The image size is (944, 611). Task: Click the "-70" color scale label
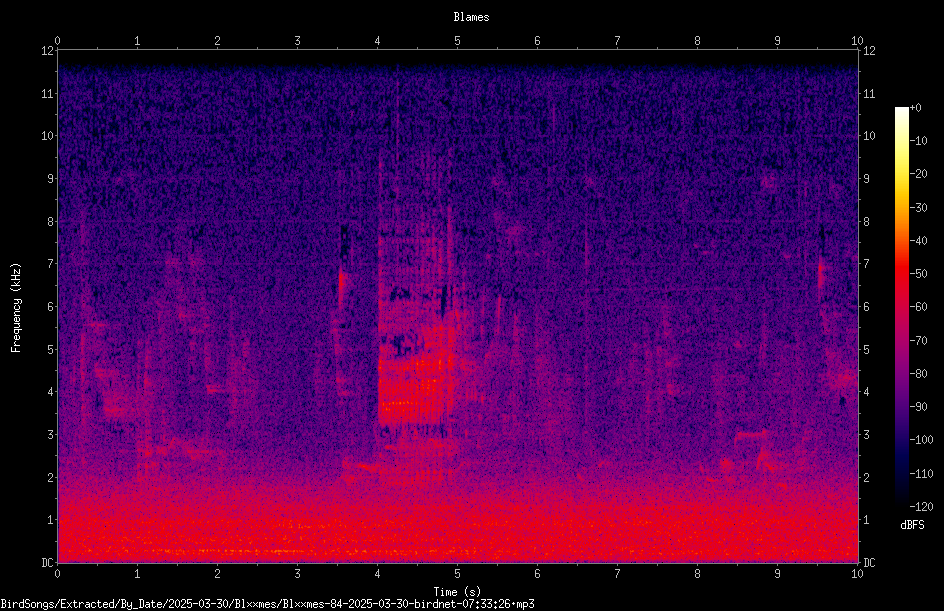point(919,341)
